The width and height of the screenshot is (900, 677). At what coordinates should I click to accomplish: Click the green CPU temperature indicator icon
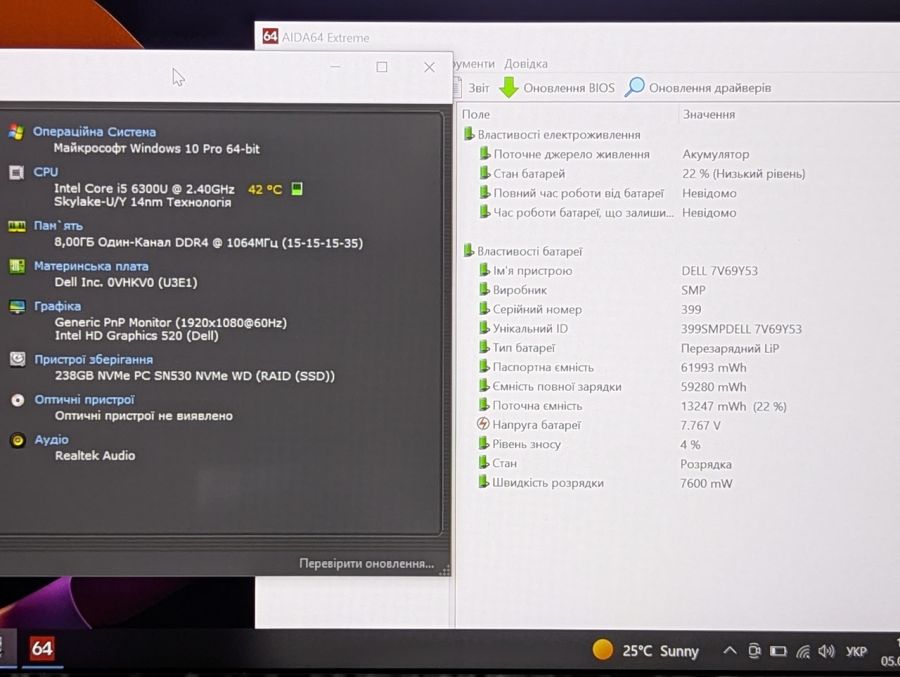[297, 188]
